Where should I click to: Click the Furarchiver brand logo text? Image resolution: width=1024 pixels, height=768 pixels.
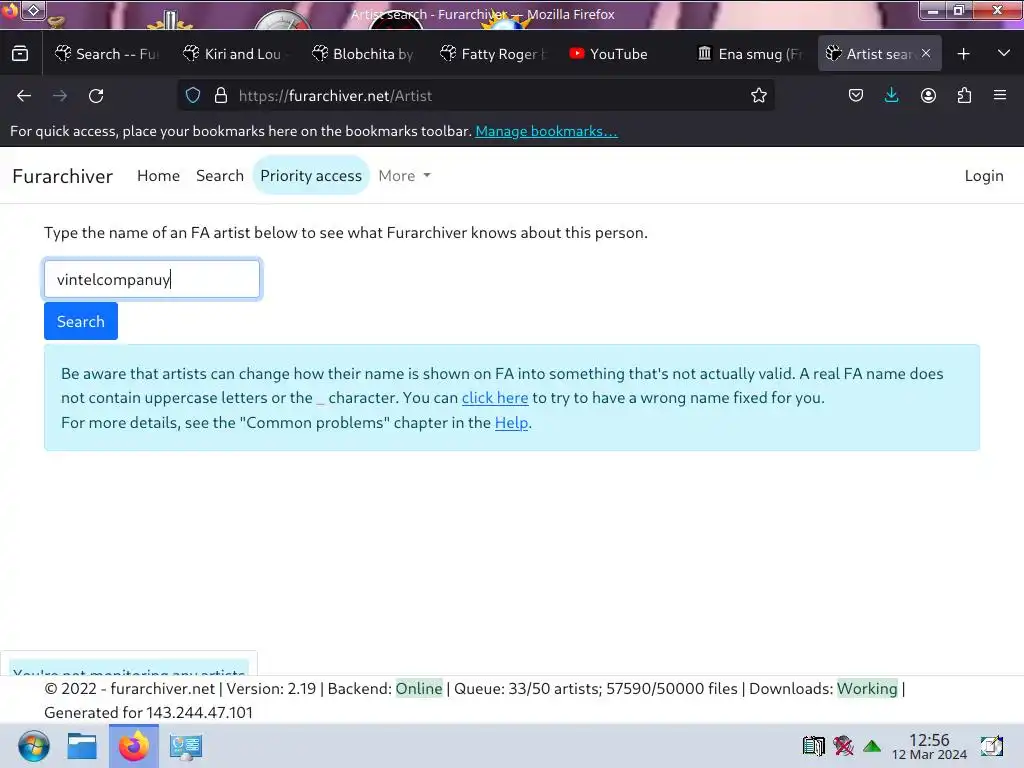click(x=63, y=176)
